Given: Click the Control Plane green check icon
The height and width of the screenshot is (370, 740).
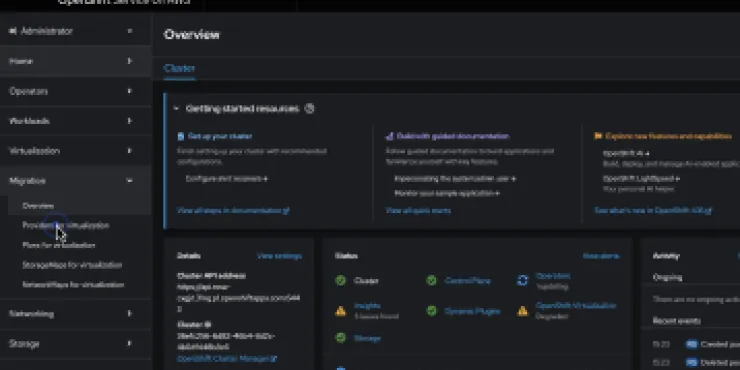Looking at the screenshot, I should pyautogui.click(x=431, y=281).
